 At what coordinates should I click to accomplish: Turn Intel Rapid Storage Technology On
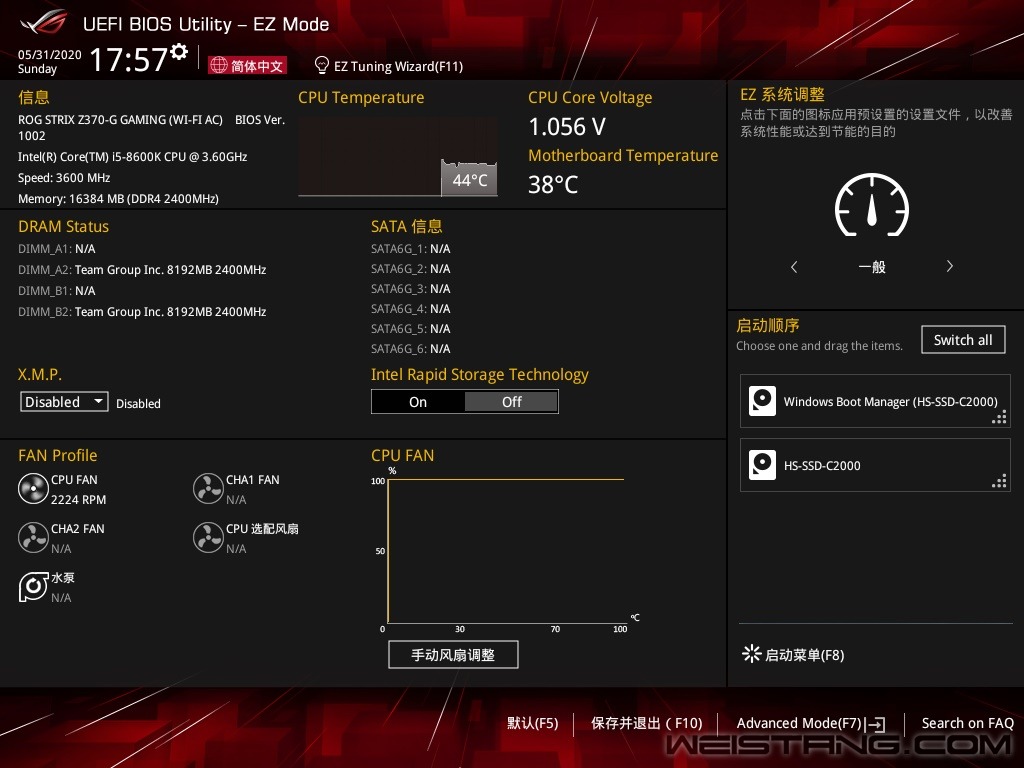[418, 402]
